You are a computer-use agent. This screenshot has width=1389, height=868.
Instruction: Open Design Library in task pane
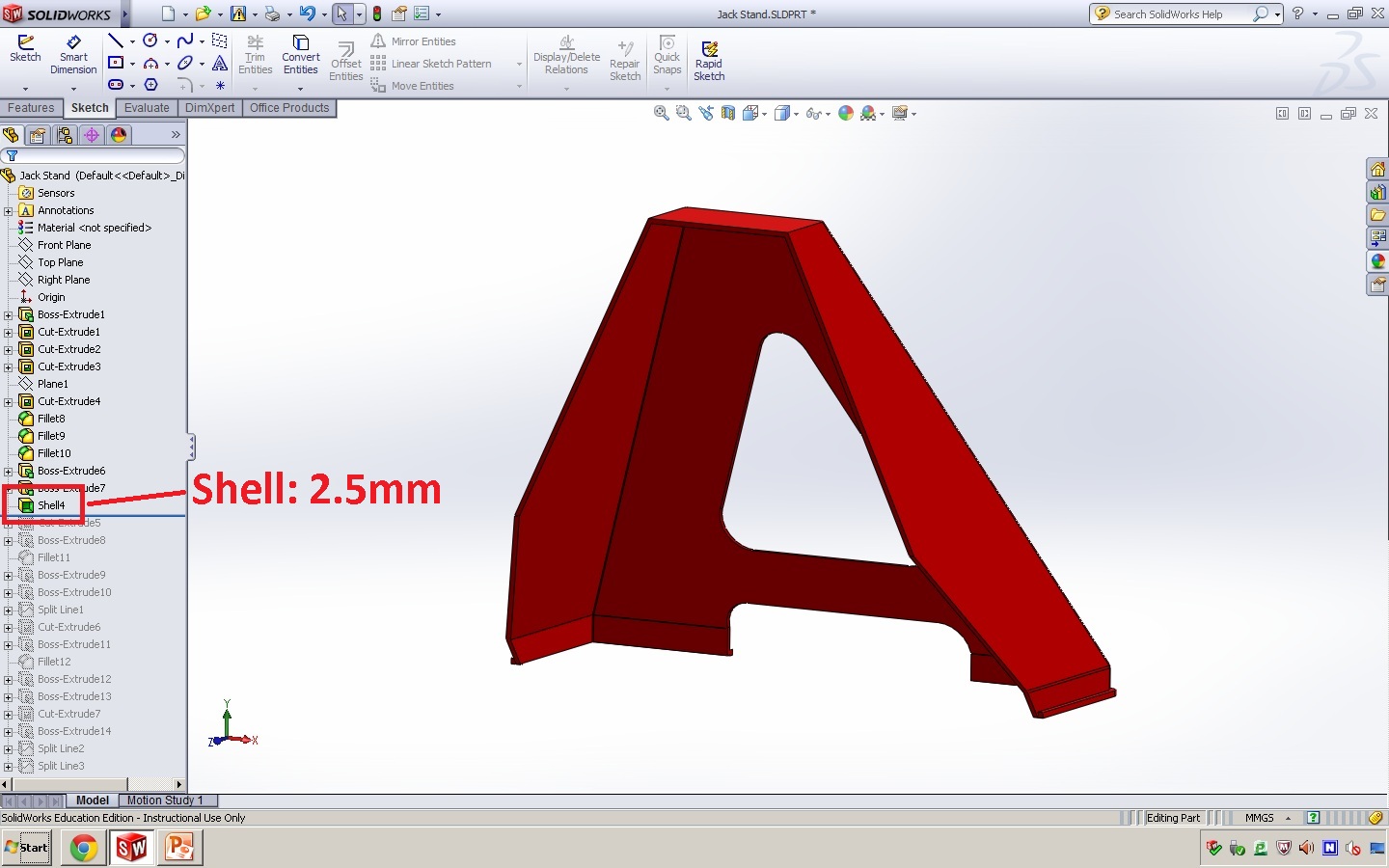click(1377, 192)
